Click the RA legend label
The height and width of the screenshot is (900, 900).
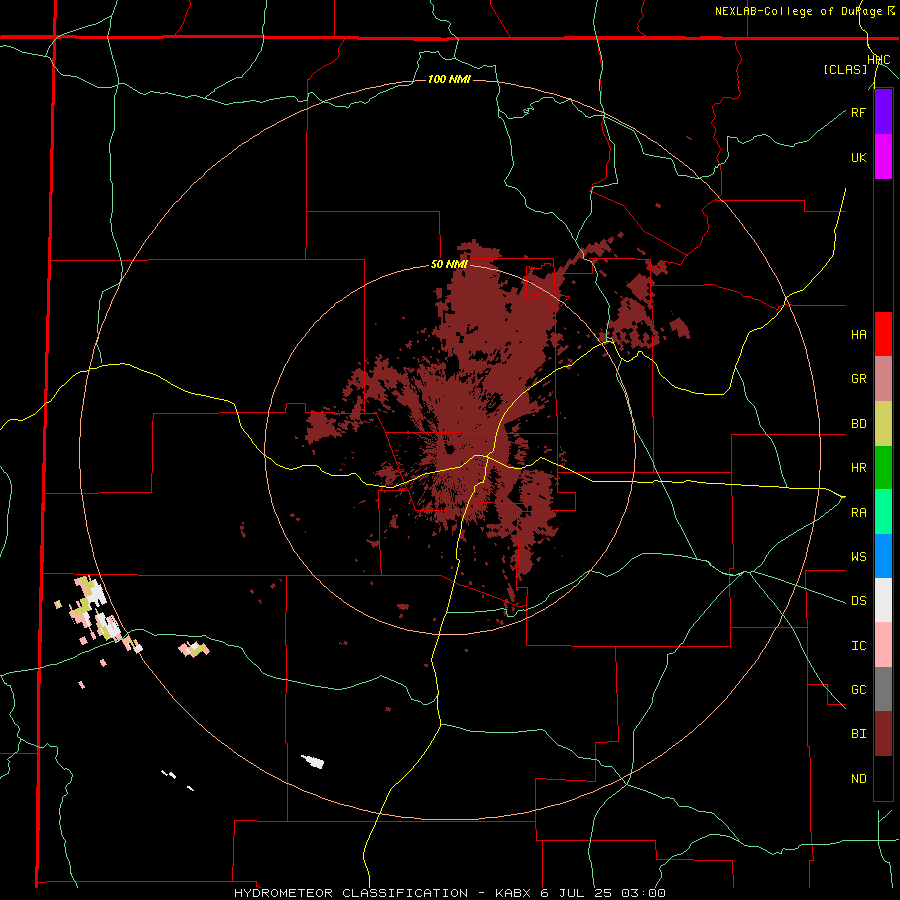[x=858, y=513]
